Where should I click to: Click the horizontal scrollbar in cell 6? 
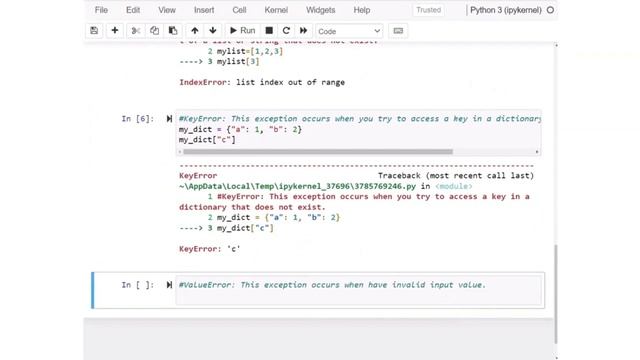pos(318,152)
